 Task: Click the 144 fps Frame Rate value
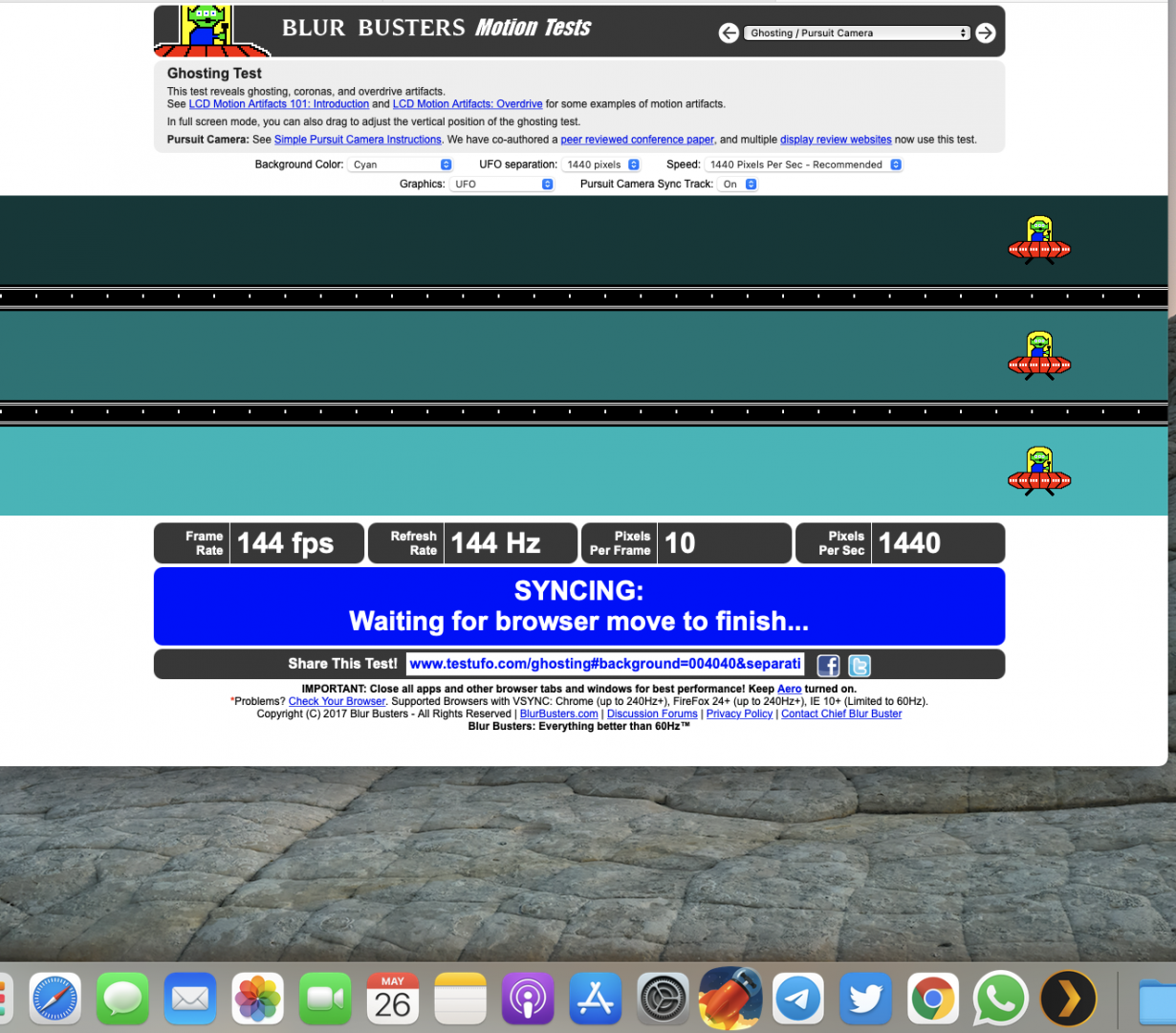coord(285,543)
